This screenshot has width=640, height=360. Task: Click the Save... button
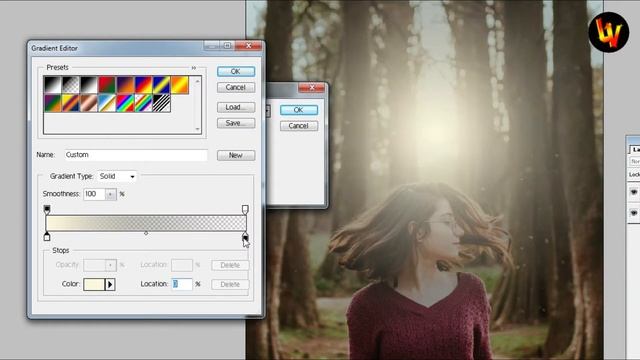[x=236, y=123]
